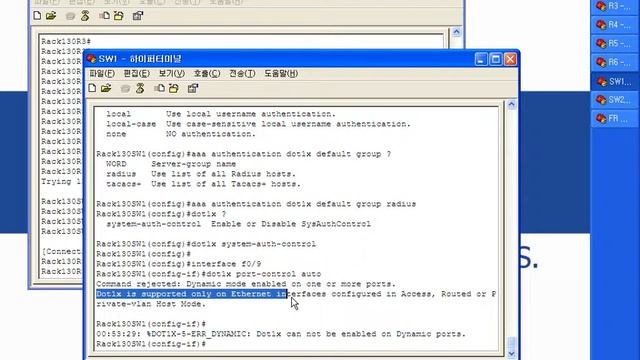The image size is (640, 360).
Task: Click last 'Rack130SW1(config-if)#' prompt line
Action: (151, 344)
